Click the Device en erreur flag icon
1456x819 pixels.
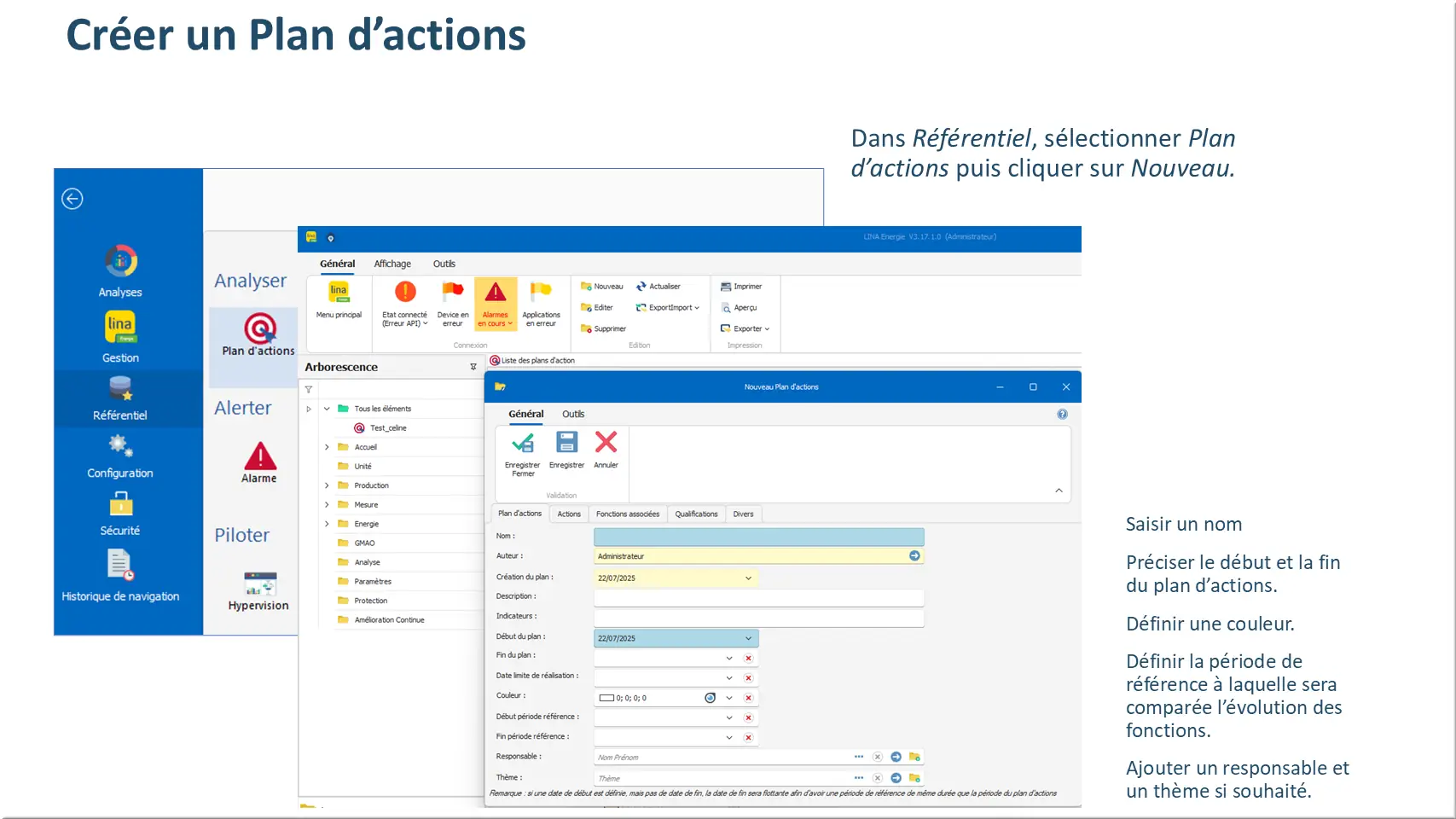452,293
